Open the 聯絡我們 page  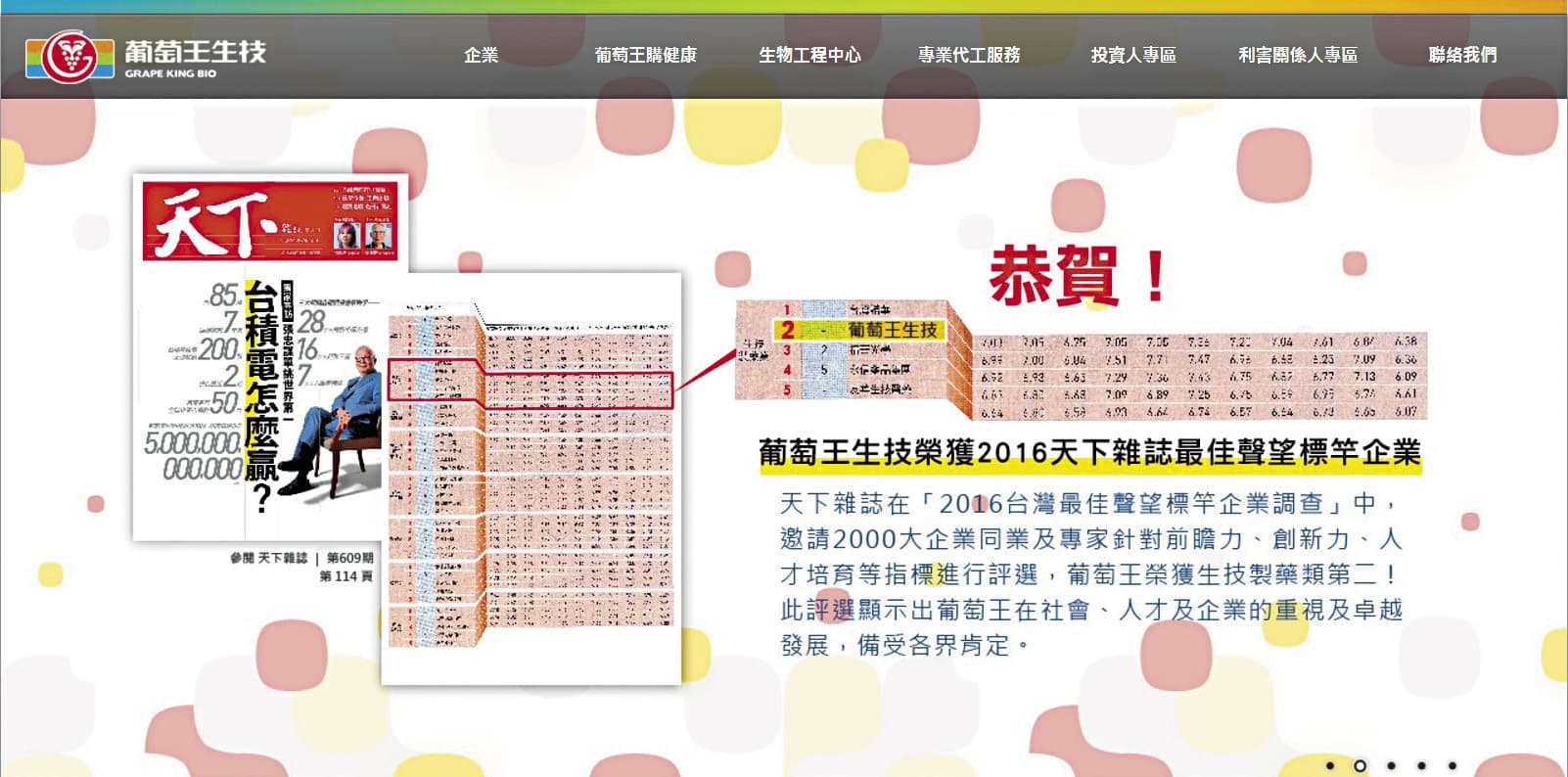(1462, 55)
